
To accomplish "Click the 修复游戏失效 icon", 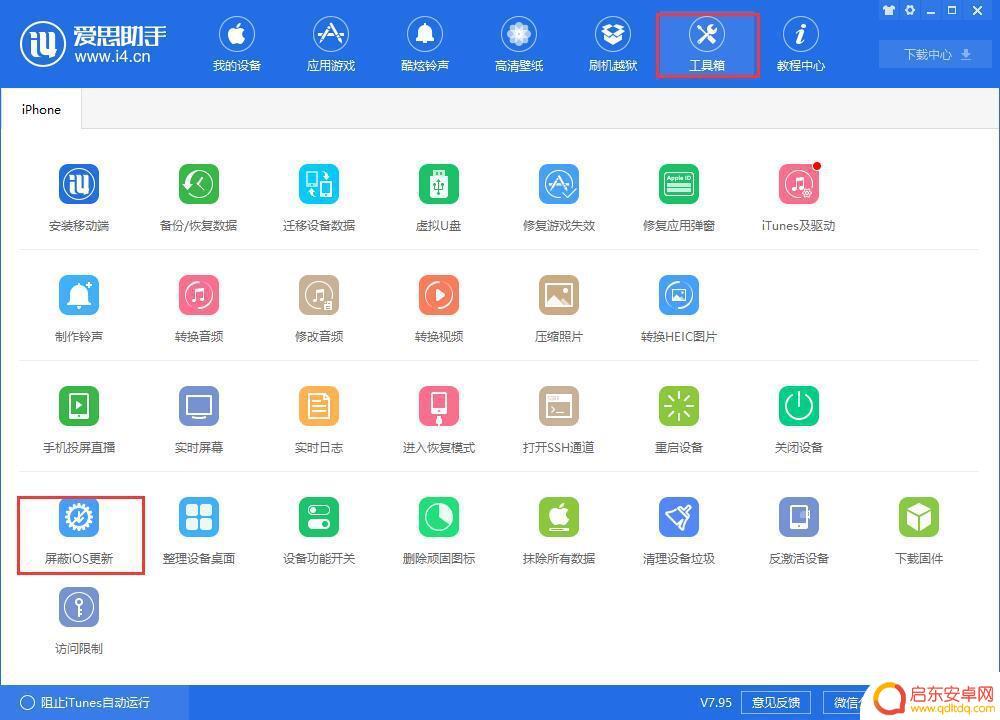I will (x=559, y=184).
